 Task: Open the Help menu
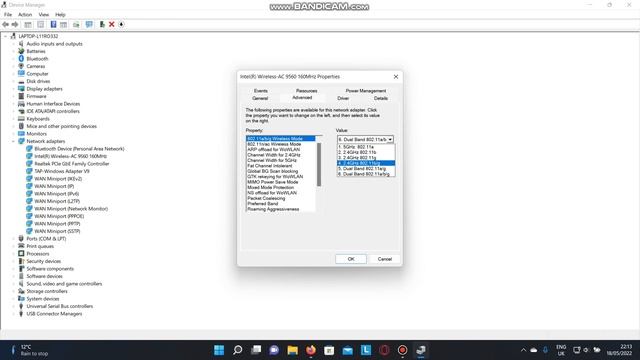pyautogui.click(x=60, y=15)
